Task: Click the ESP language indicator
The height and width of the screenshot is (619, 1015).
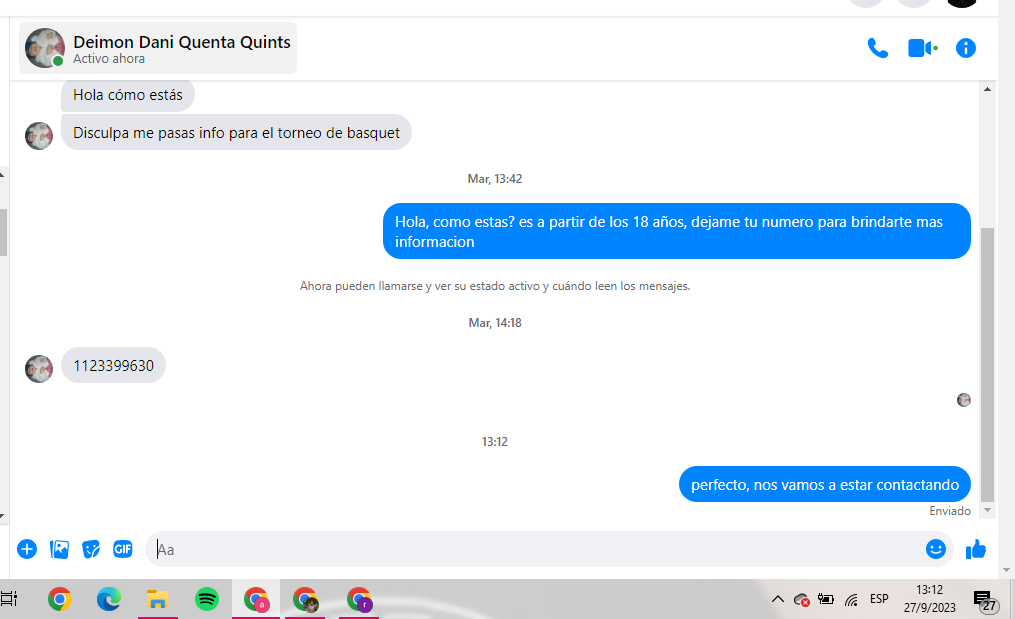Action: [879, 599]
